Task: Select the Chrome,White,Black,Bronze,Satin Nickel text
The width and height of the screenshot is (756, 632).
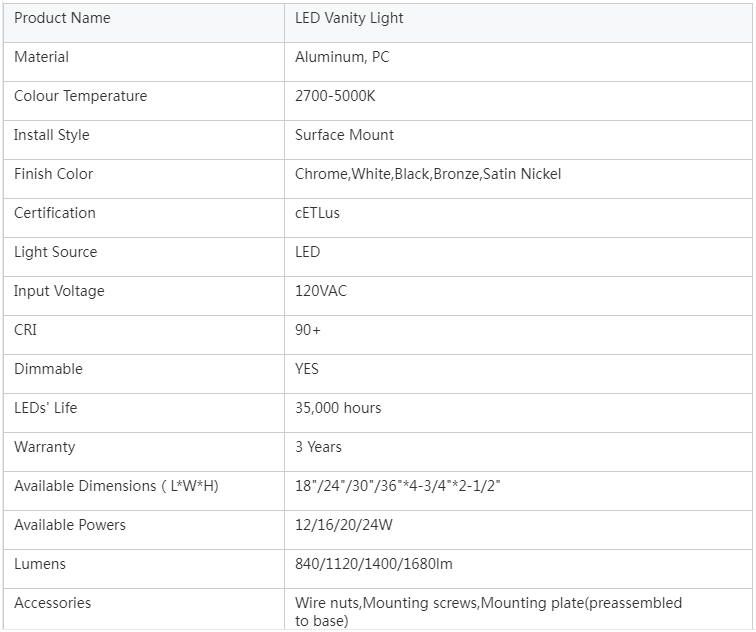Action: click(428, 174)
